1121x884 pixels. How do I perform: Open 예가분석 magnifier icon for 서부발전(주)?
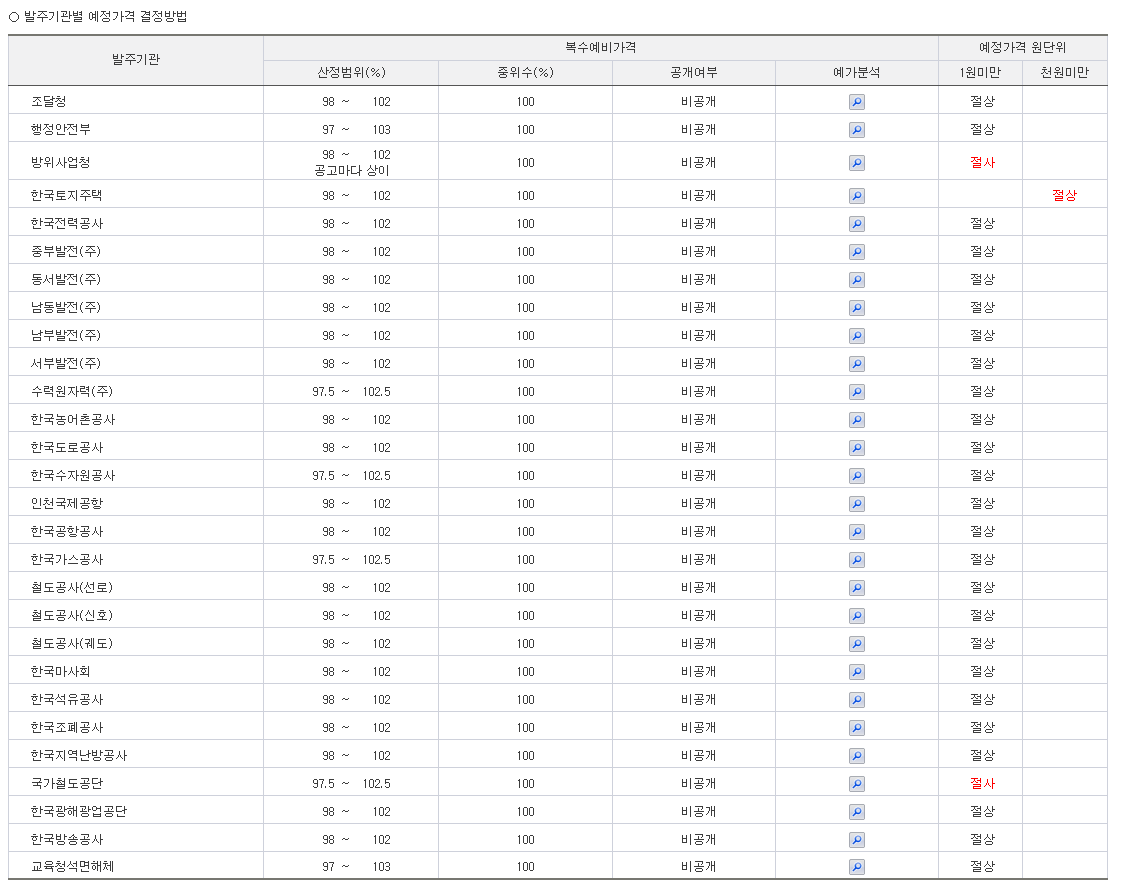[x=856, y=363]
